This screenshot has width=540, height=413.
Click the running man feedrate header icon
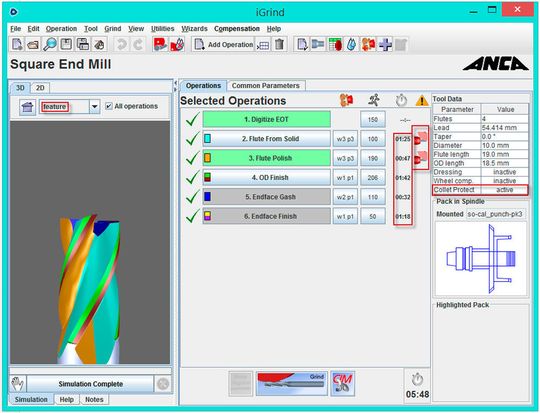pos(374,100)
